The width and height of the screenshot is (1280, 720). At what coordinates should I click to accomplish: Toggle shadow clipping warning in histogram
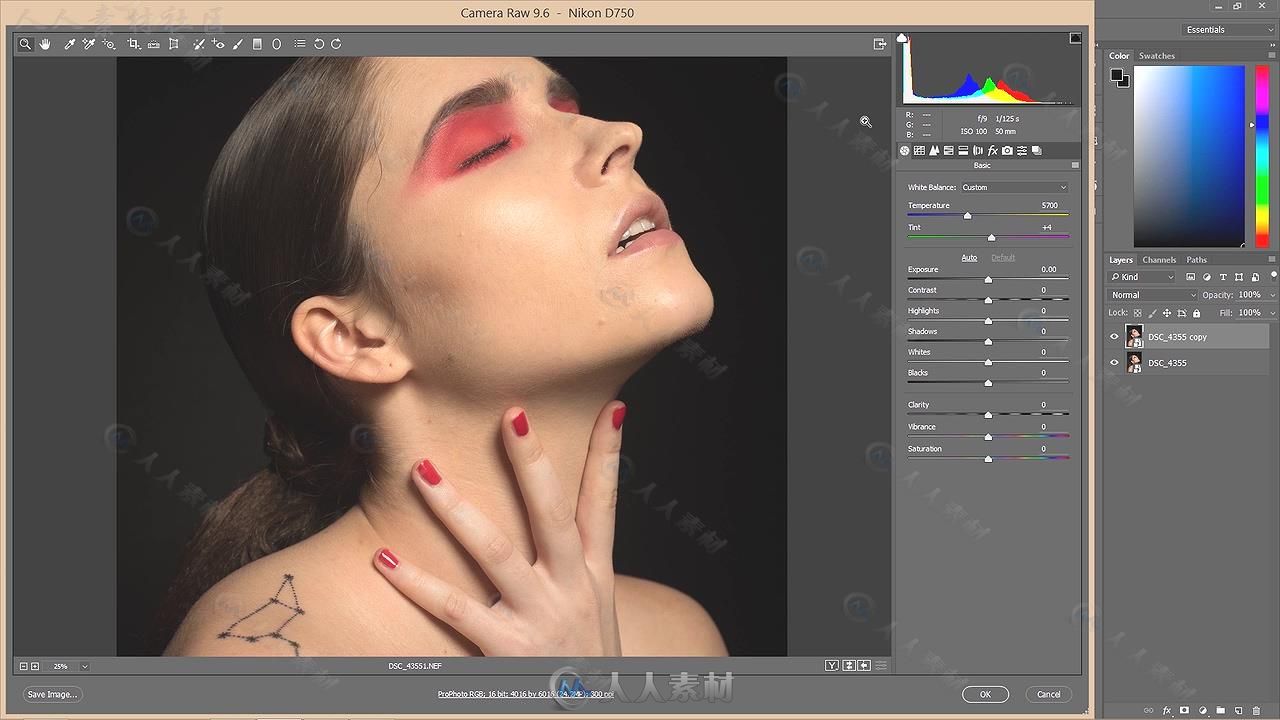point(902,37)
